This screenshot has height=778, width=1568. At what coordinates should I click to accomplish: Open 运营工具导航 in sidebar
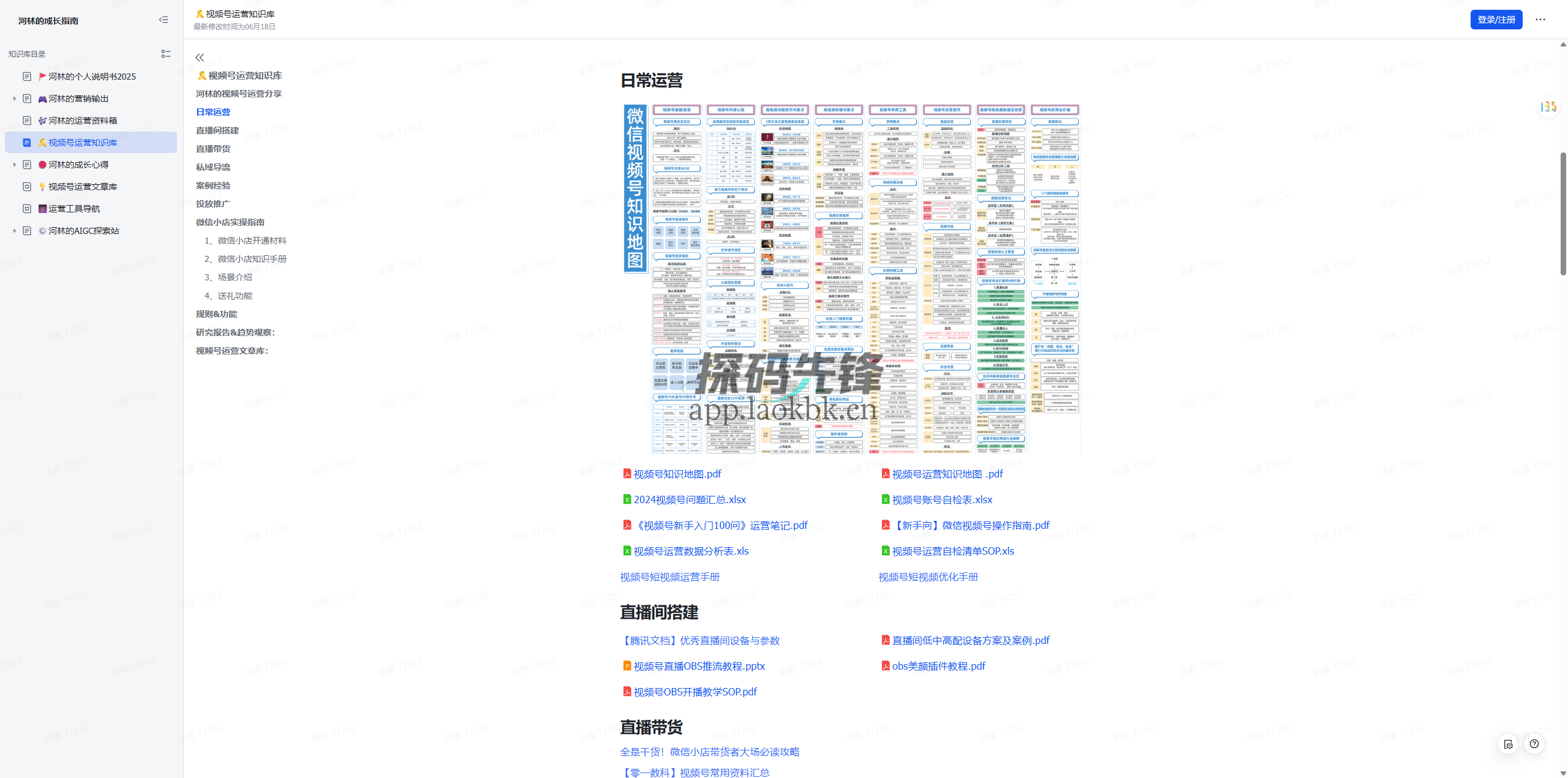pos(91,209)
